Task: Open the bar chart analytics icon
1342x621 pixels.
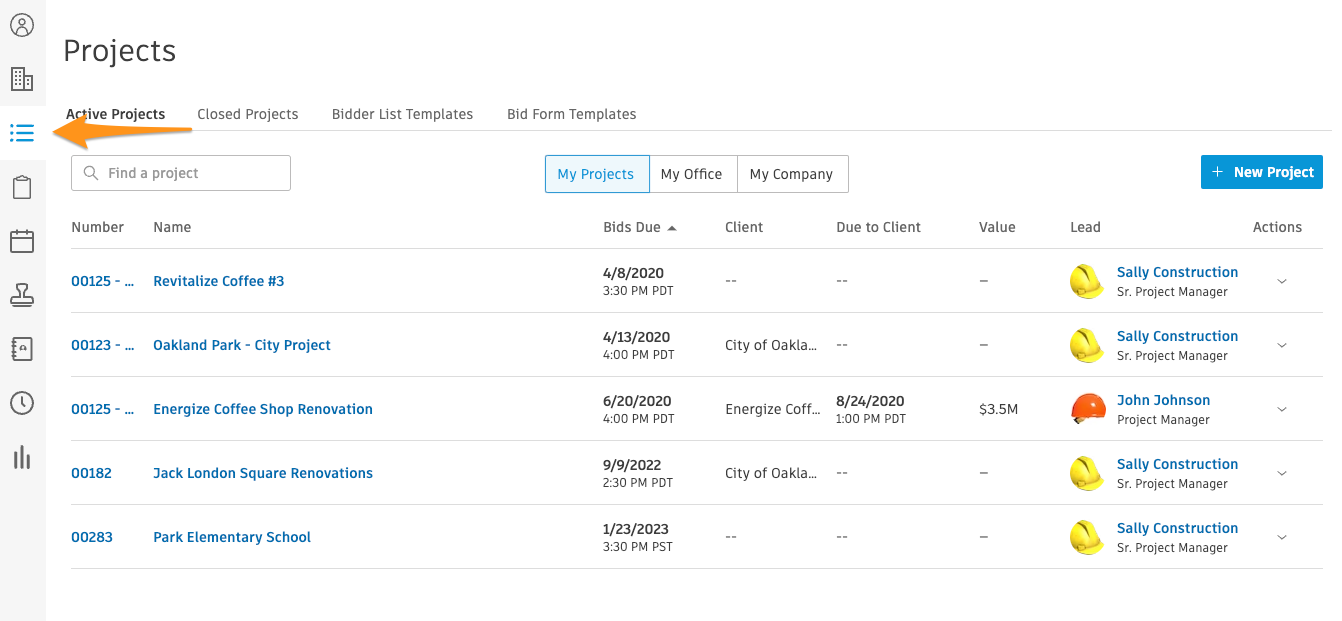Action: pos(22,457)
